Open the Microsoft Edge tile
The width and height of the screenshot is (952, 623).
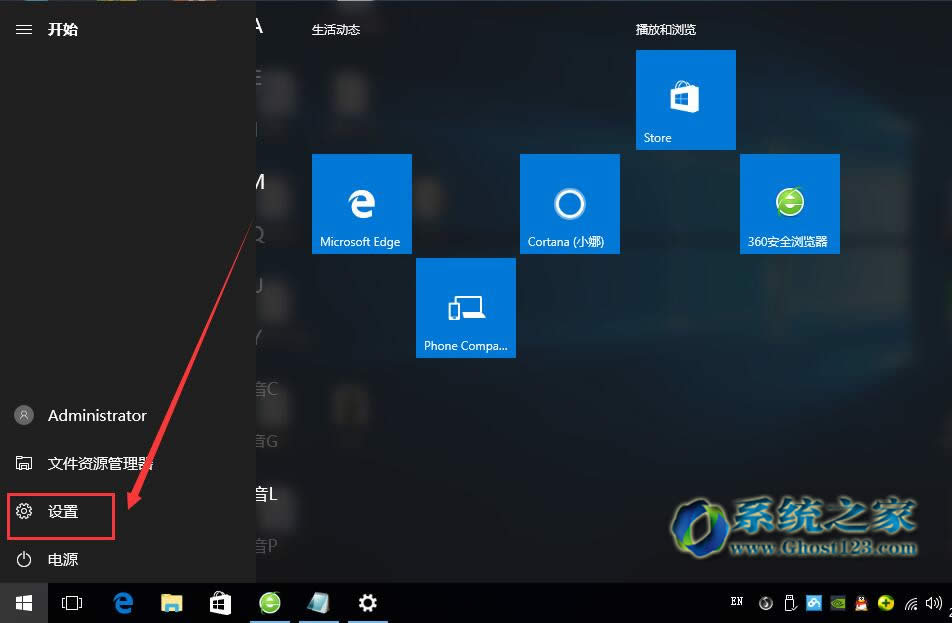click(x=361, y=203)
